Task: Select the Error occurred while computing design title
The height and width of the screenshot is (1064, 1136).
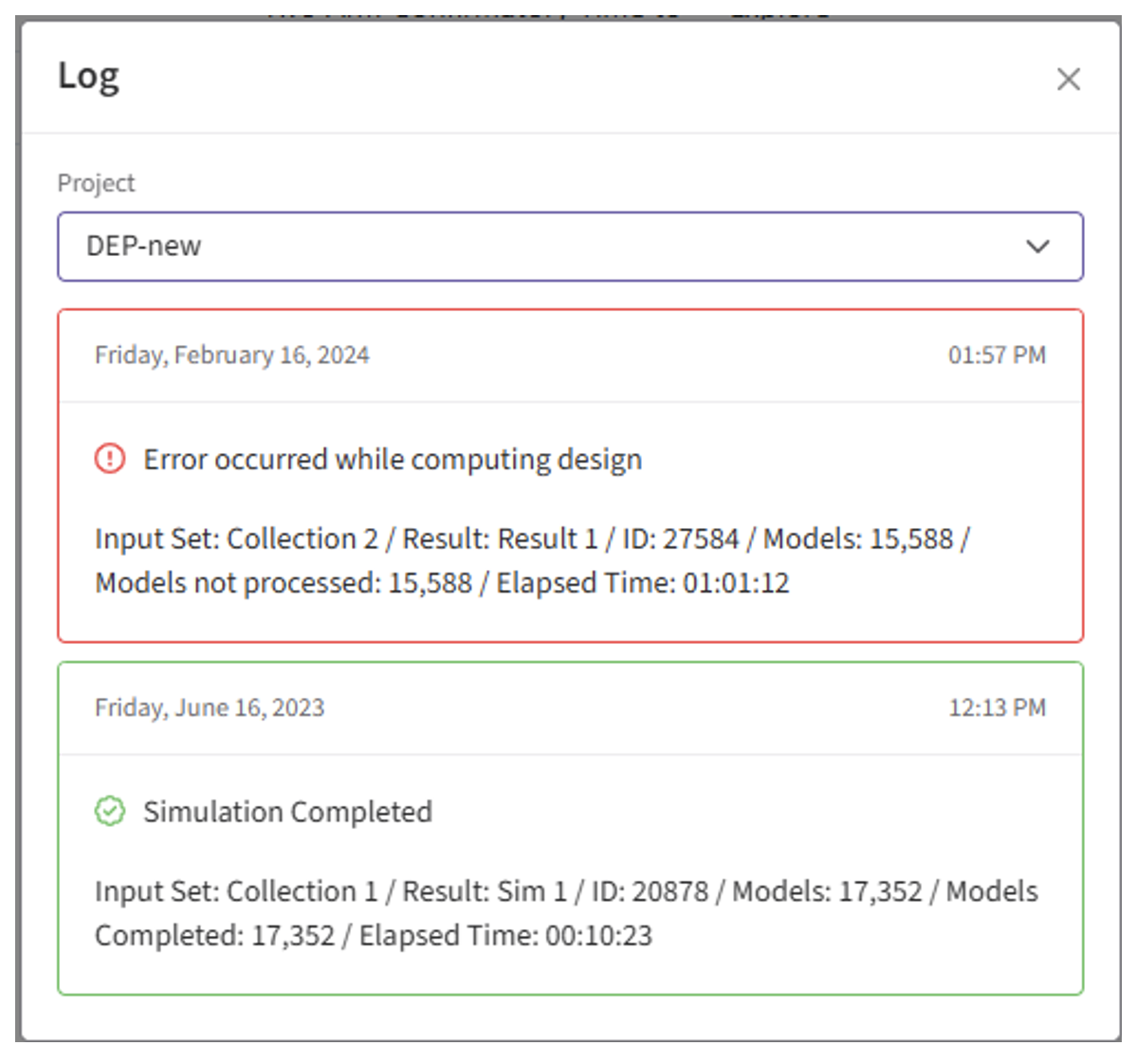Action: pyautogui.click(x=393, y=459)
